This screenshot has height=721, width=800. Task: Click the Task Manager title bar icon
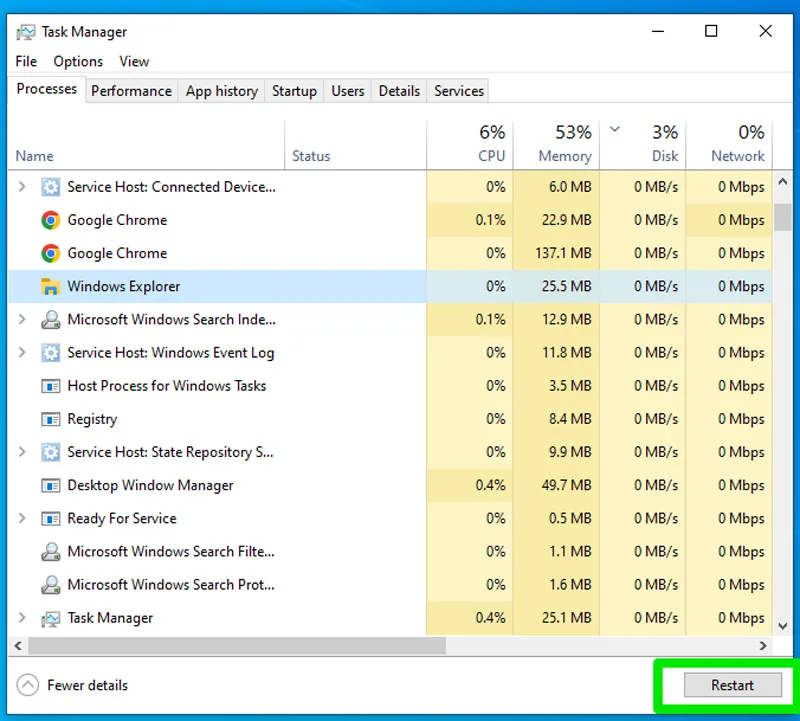(x=26, y=32)
